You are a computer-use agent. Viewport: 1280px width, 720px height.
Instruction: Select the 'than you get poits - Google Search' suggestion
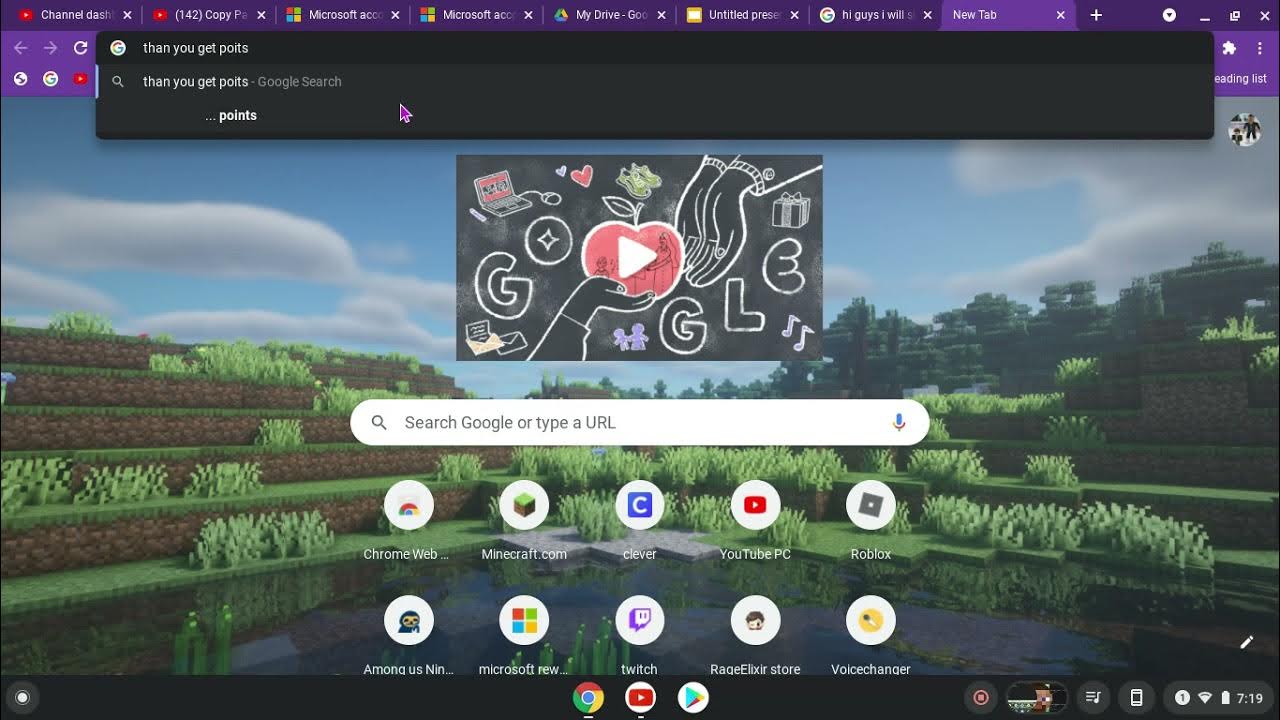coord(655,82)
